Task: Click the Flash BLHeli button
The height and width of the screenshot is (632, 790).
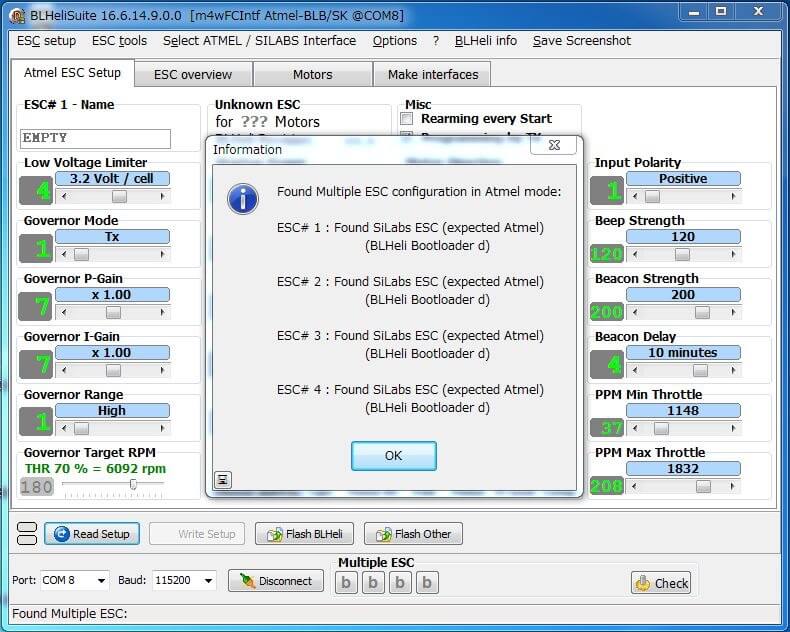Action: (304, 534)
